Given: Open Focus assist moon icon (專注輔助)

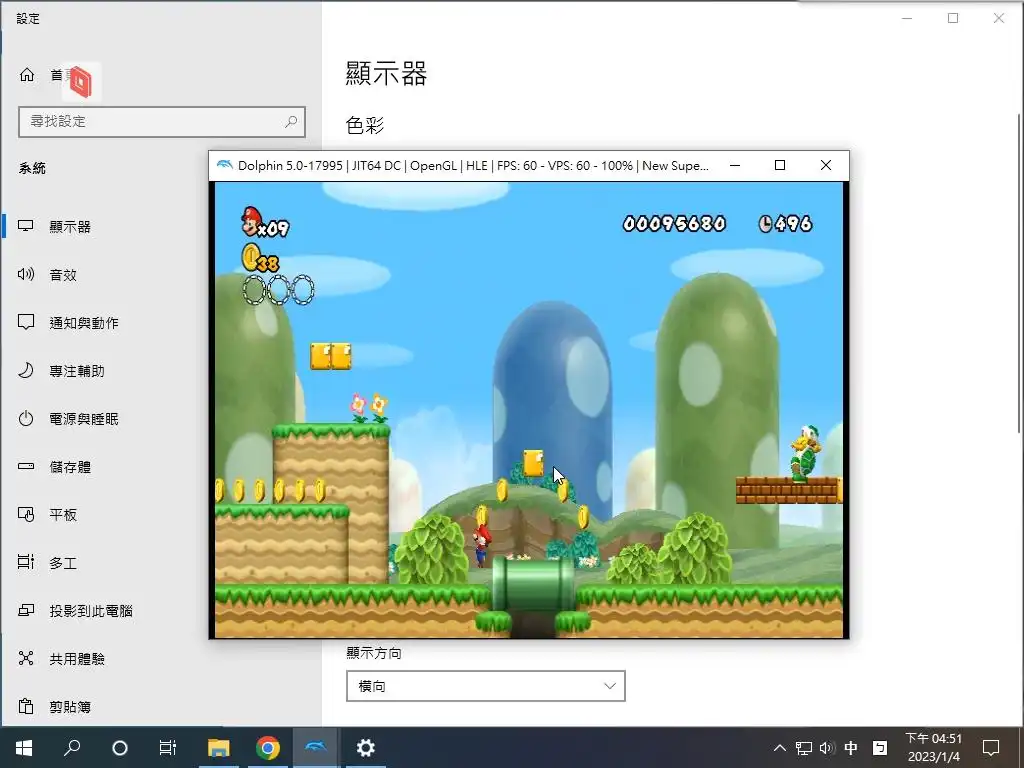Looking at the screenshot, I should [x=25, y=370].
